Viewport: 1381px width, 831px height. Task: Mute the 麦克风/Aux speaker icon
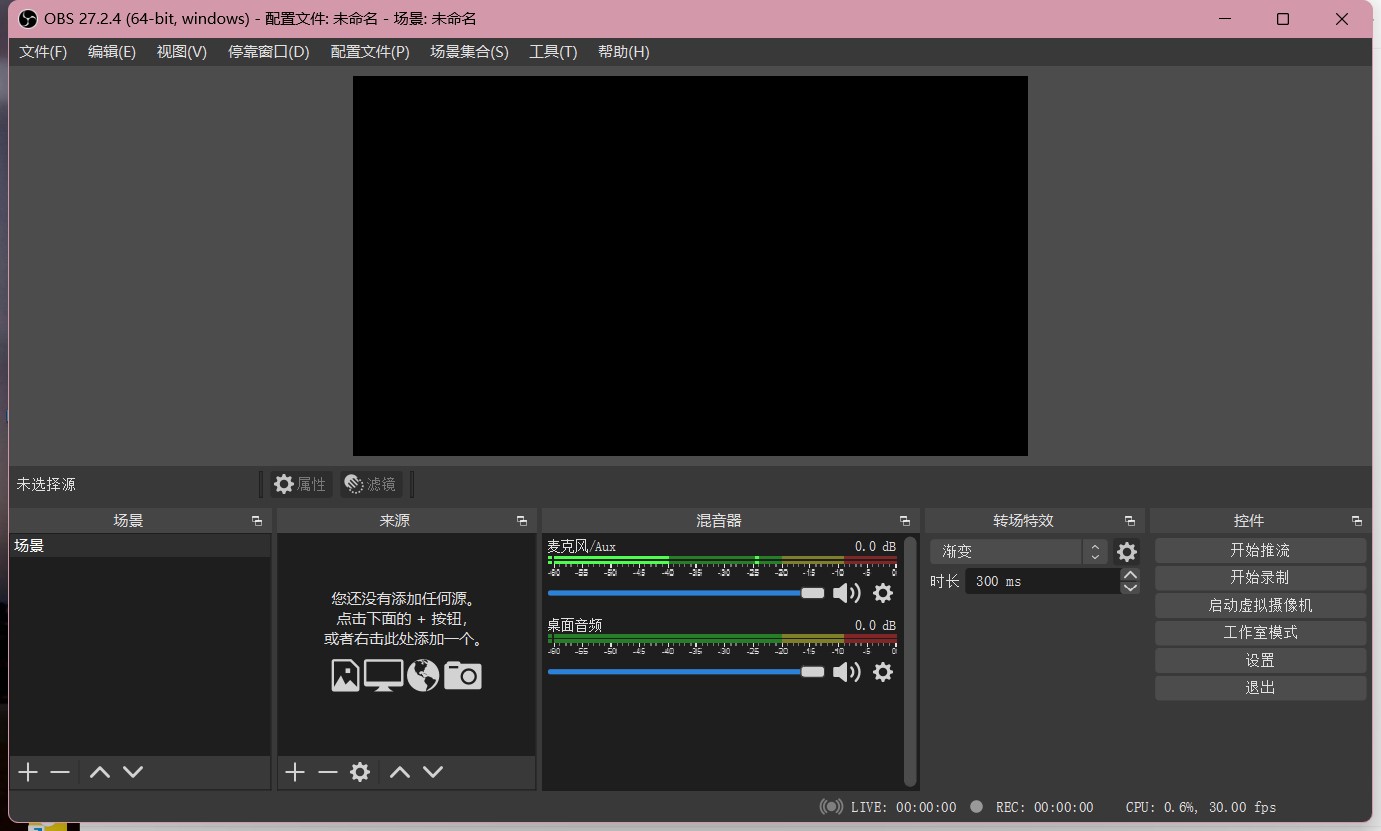846,593
